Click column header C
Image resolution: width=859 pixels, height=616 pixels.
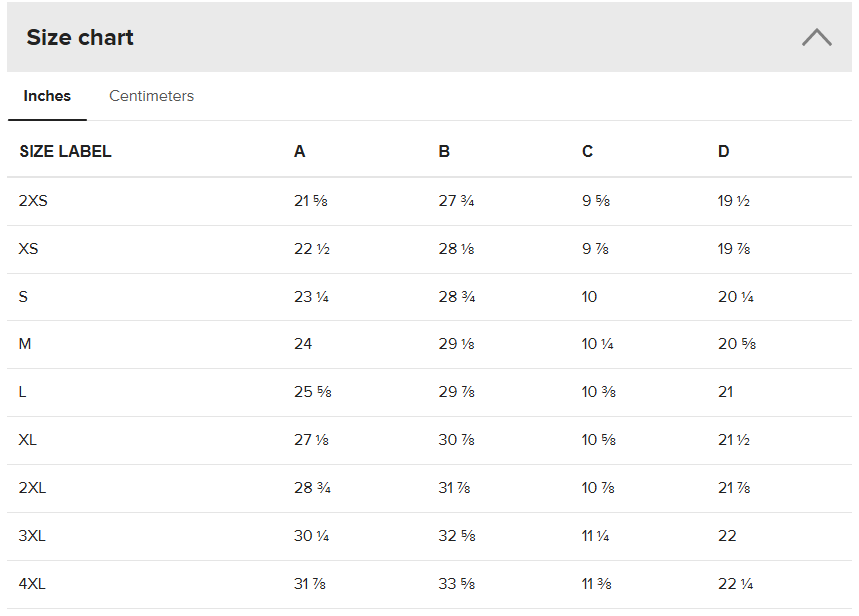point(587,151)
